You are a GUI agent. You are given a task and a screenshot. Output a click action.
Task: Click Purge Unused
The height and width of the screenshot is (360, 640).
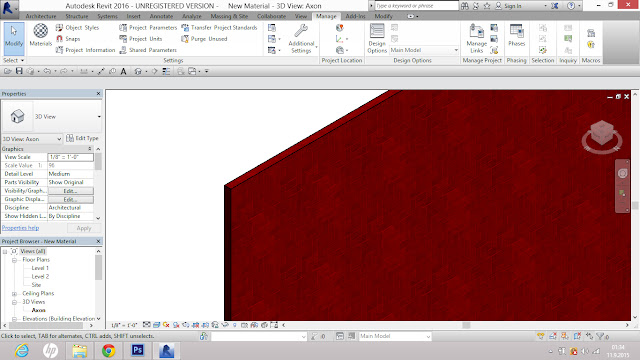[x=204, y=39]
